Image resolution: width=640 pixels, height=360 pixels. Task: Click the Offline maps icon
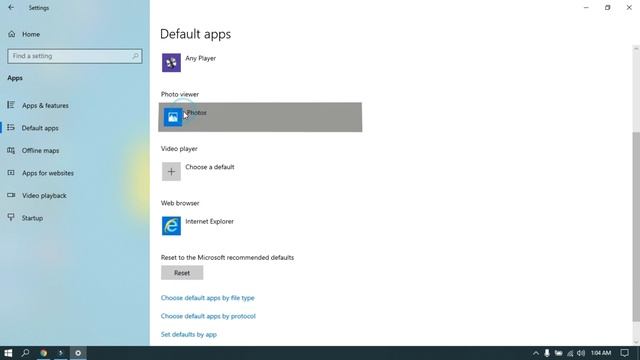[11, 150]
